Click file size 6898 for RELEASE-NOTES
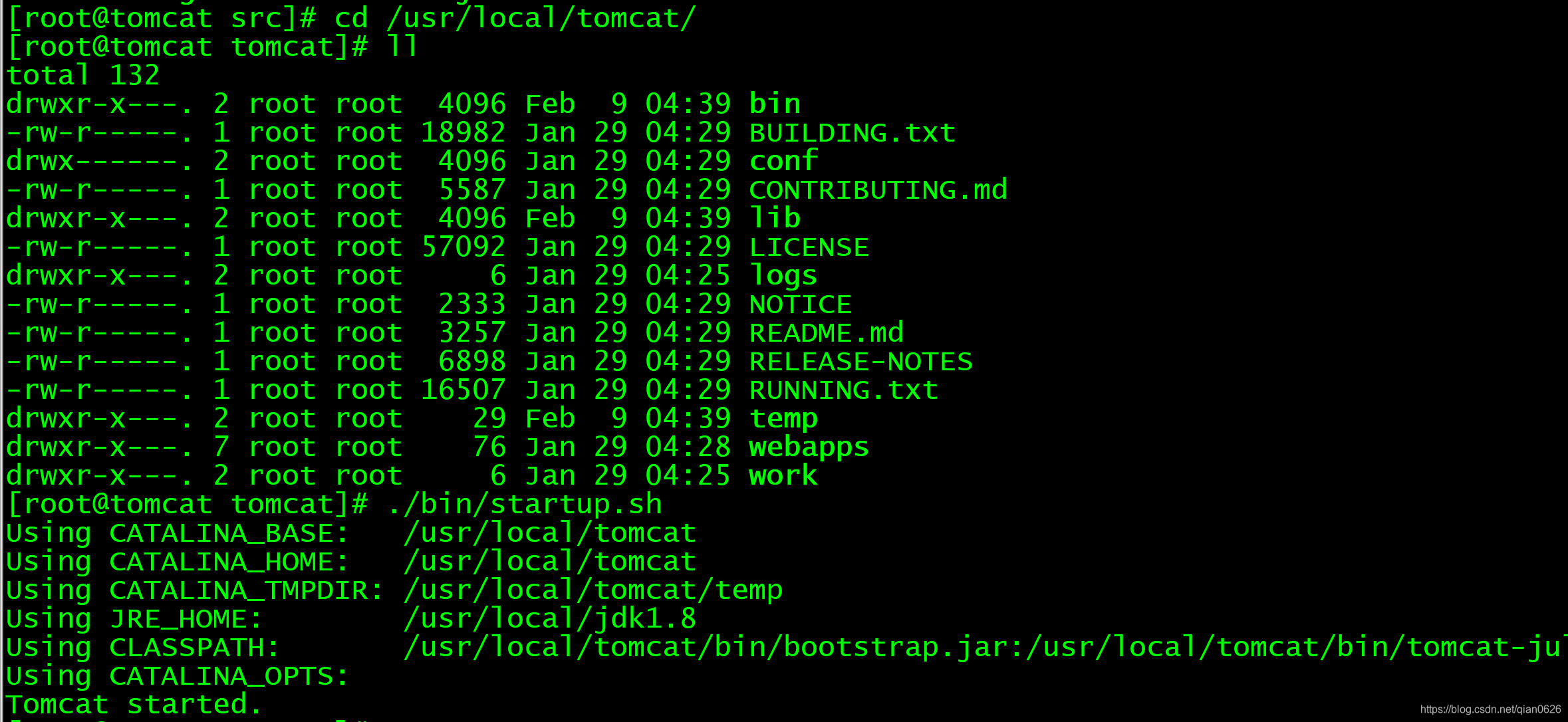Screen dimensions: 1568x722 (472, 361)
